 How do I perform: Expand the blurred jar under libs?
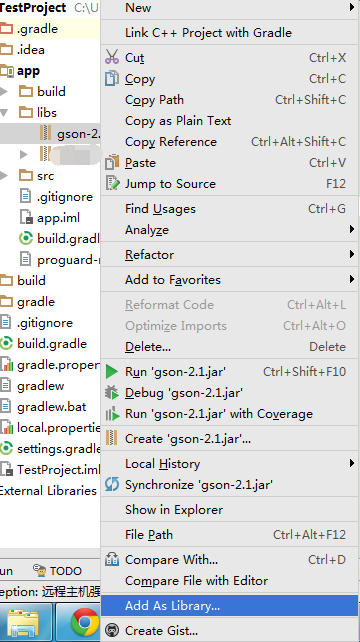24,154
